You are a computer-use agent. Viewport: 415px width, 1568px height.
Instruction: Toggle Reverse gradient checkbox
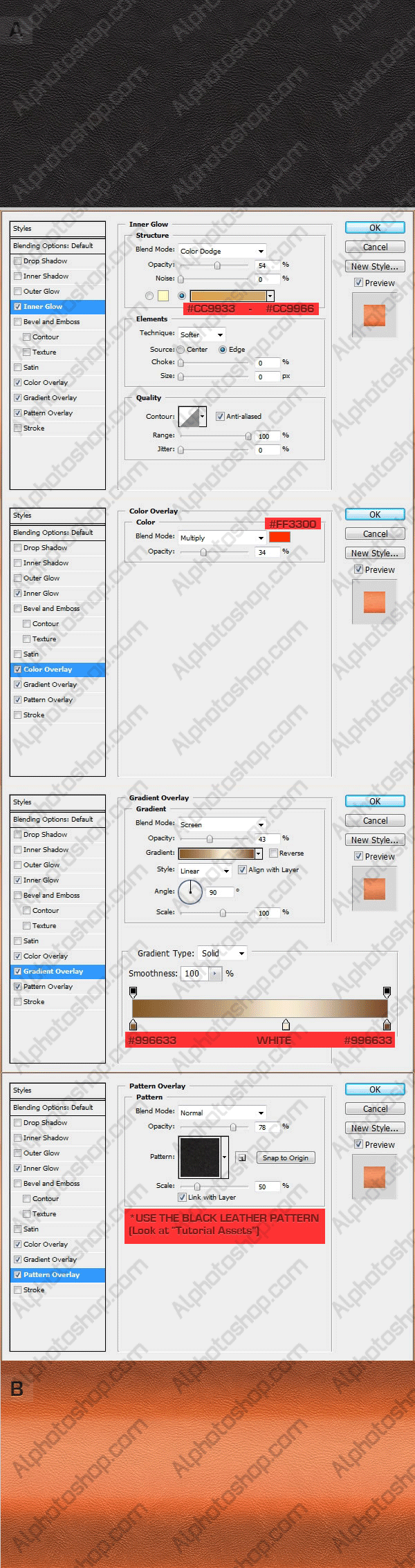pyautogui.click(x=273, y=853)
